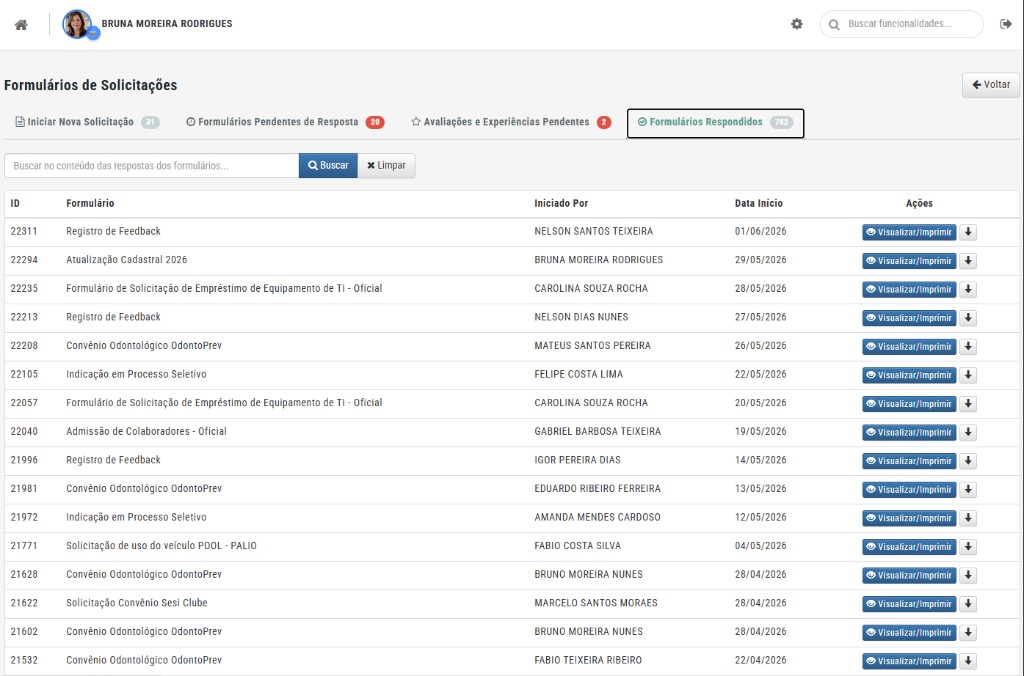The height and width of the screenshot is (676, 1024).
Task: Click the date 04/05/2026
Action: tap(760, 546)
